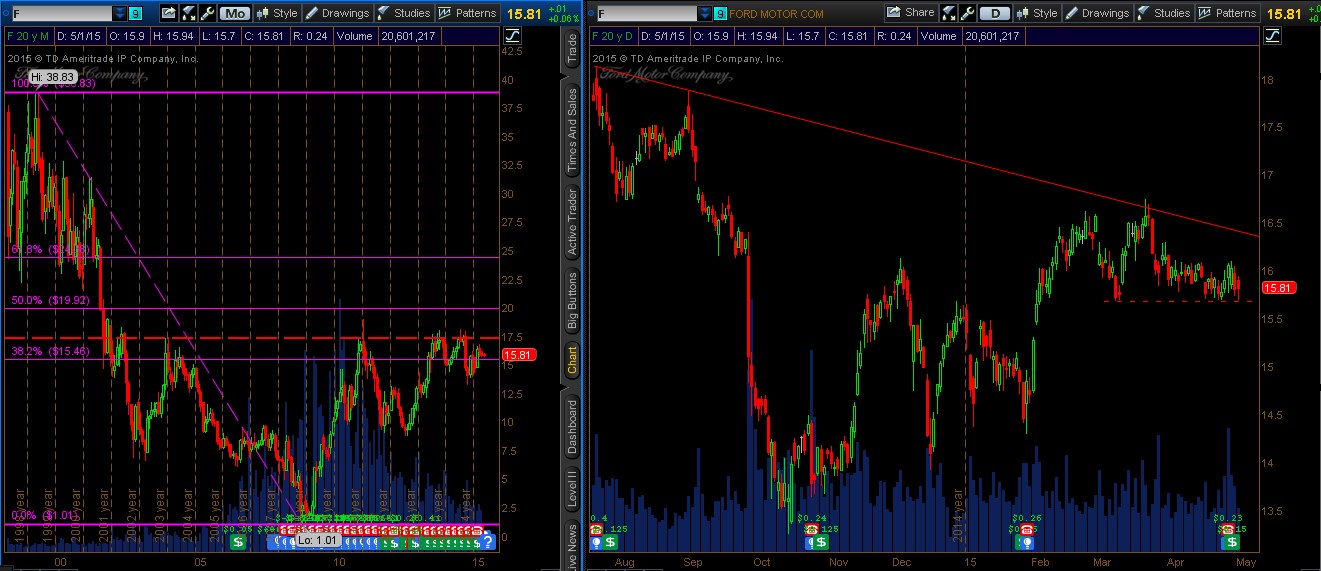1321x571 pixels.
Task: Click the green dividend icon near 2005
Action: 239,542
